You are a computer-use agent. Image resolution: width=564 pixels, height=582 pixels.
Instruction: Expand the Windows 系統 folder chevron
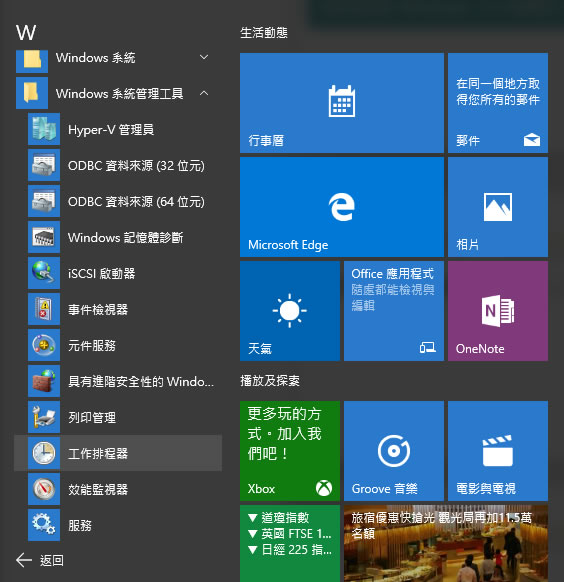[204, 57]
